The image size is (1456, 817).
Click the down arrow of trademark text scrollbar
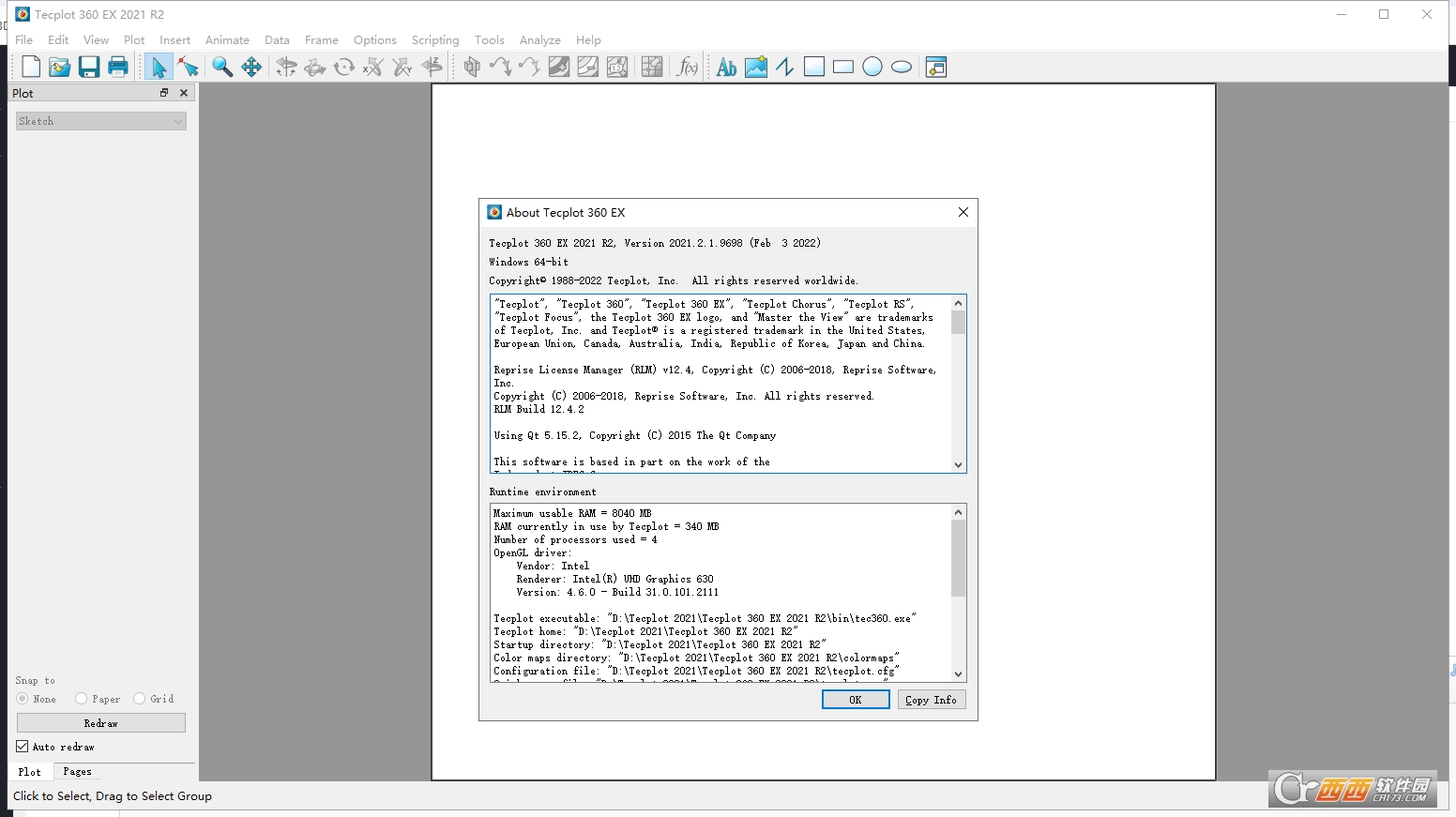[x=958, y=465]
